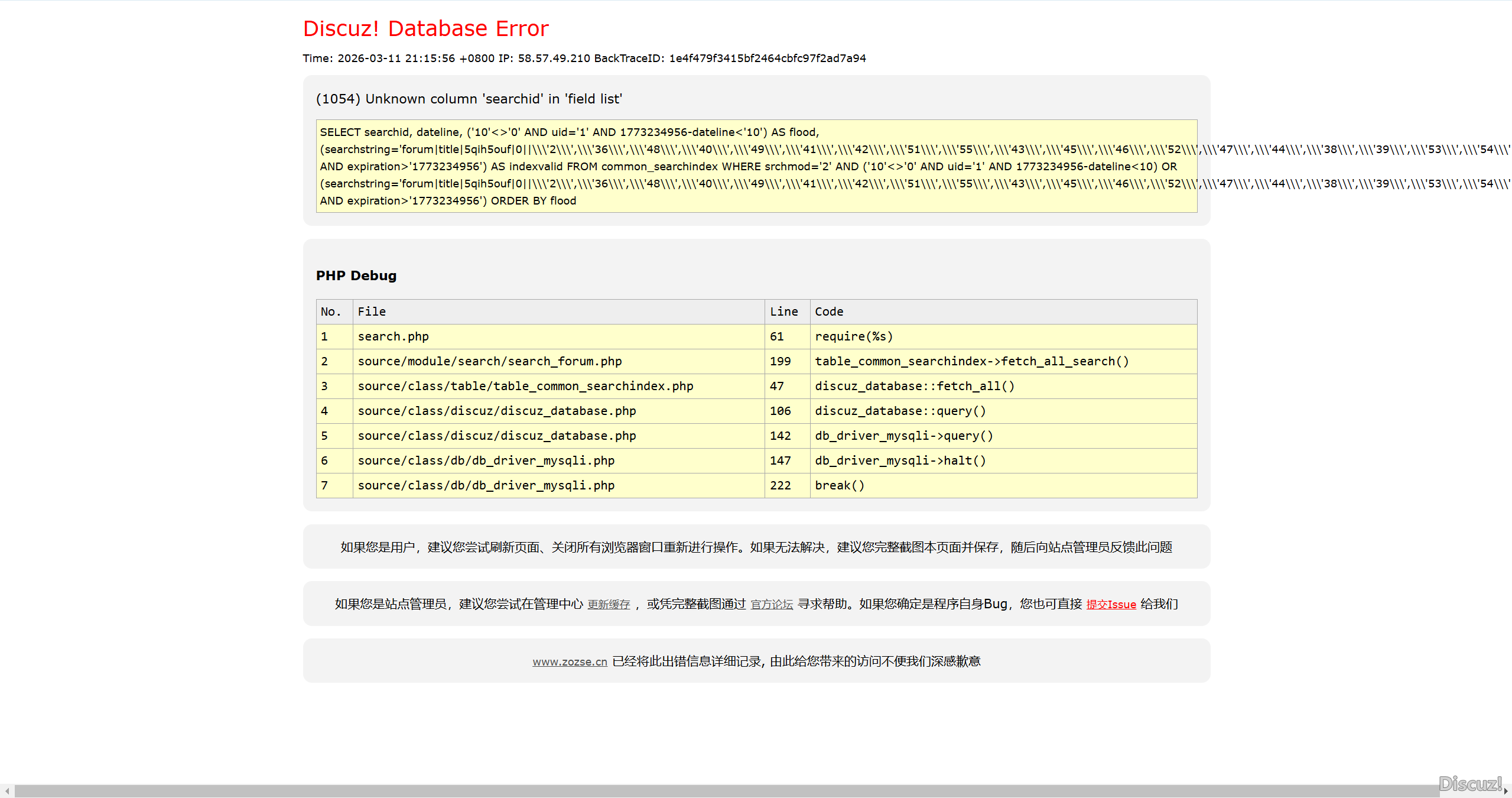Click the Line column header
Screen dimensions: 1512x798
(783, 312)
